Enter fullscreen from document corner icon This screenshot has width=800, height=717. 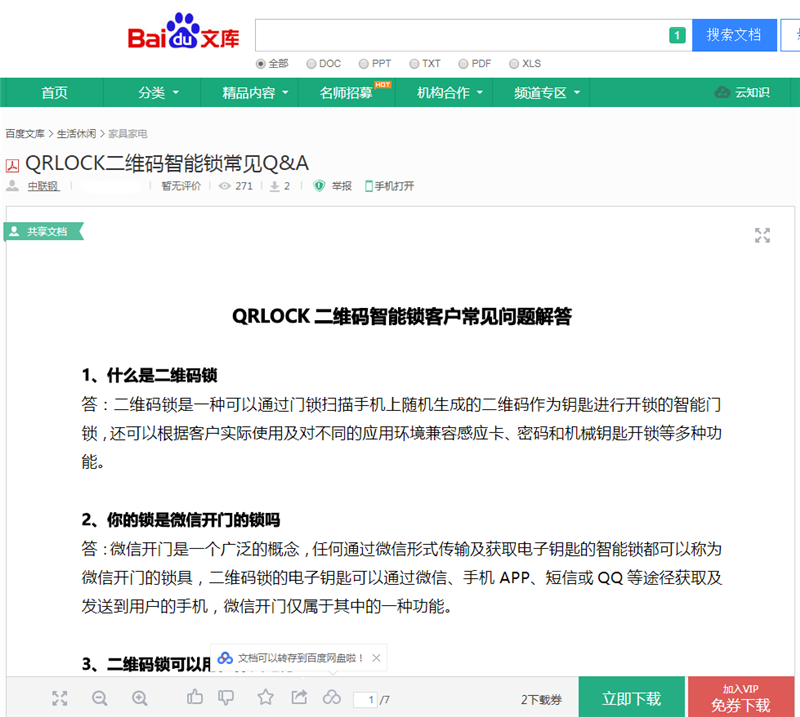tap(762, 235)
